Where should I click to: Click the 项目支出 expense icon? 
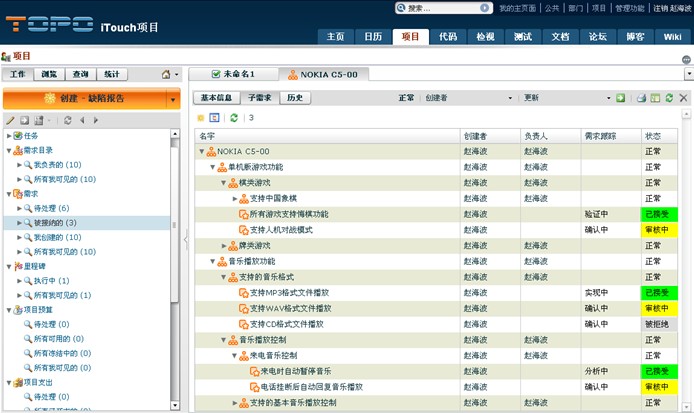pos(18,382)
